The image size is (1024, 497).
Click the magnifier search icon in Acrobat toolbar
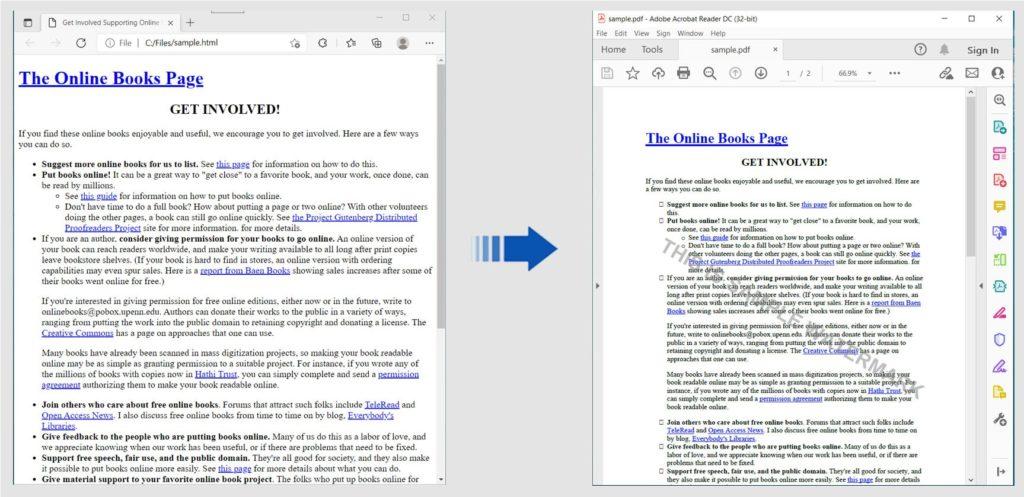coord(710,73)
